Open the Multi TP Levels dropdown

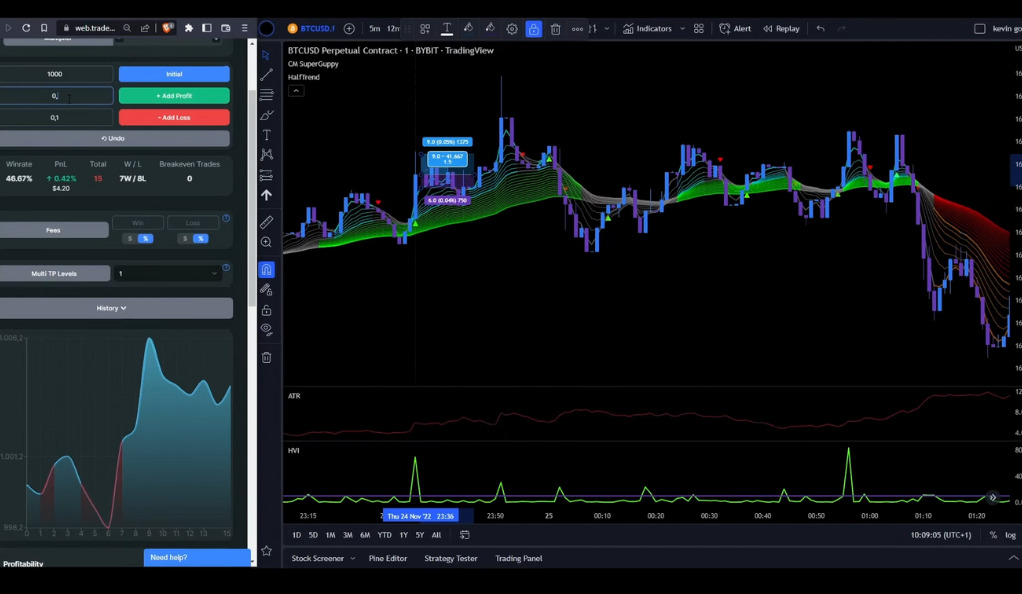pyautogui.click(x=168, y=273)
